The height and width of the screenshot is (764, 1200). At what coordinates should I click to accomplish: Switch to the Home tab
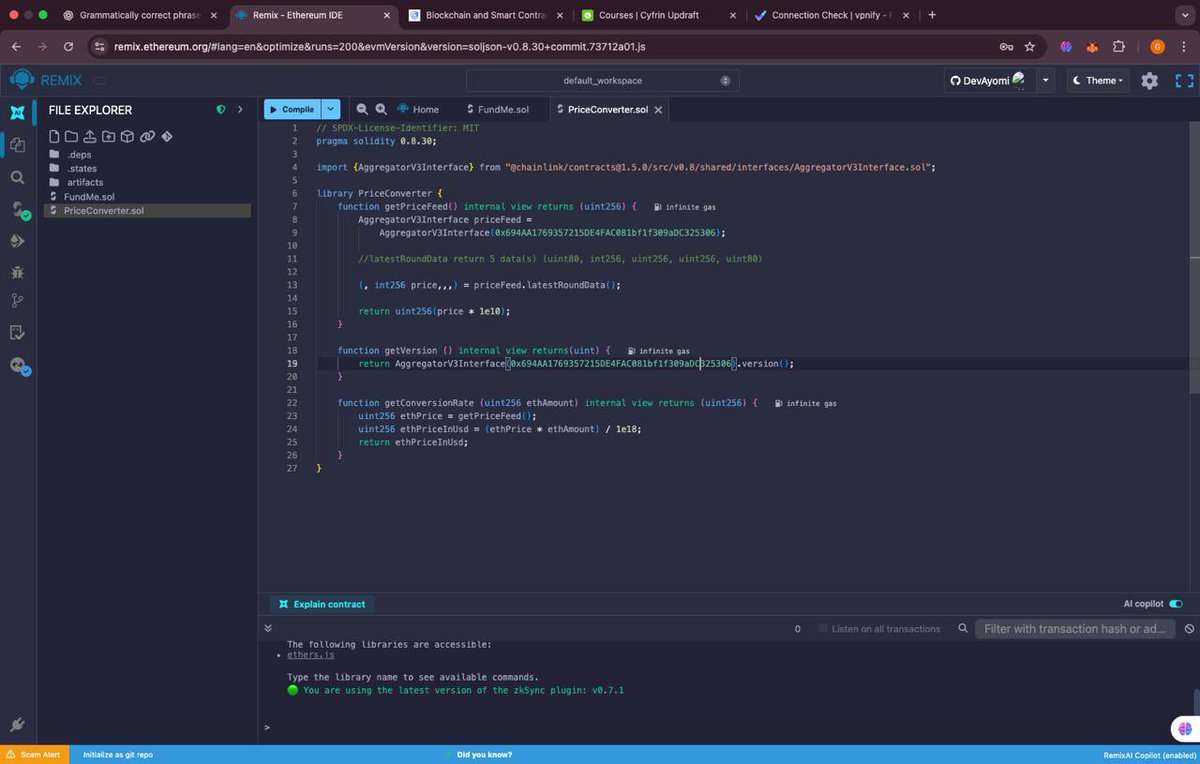click(x=425, y=109)
